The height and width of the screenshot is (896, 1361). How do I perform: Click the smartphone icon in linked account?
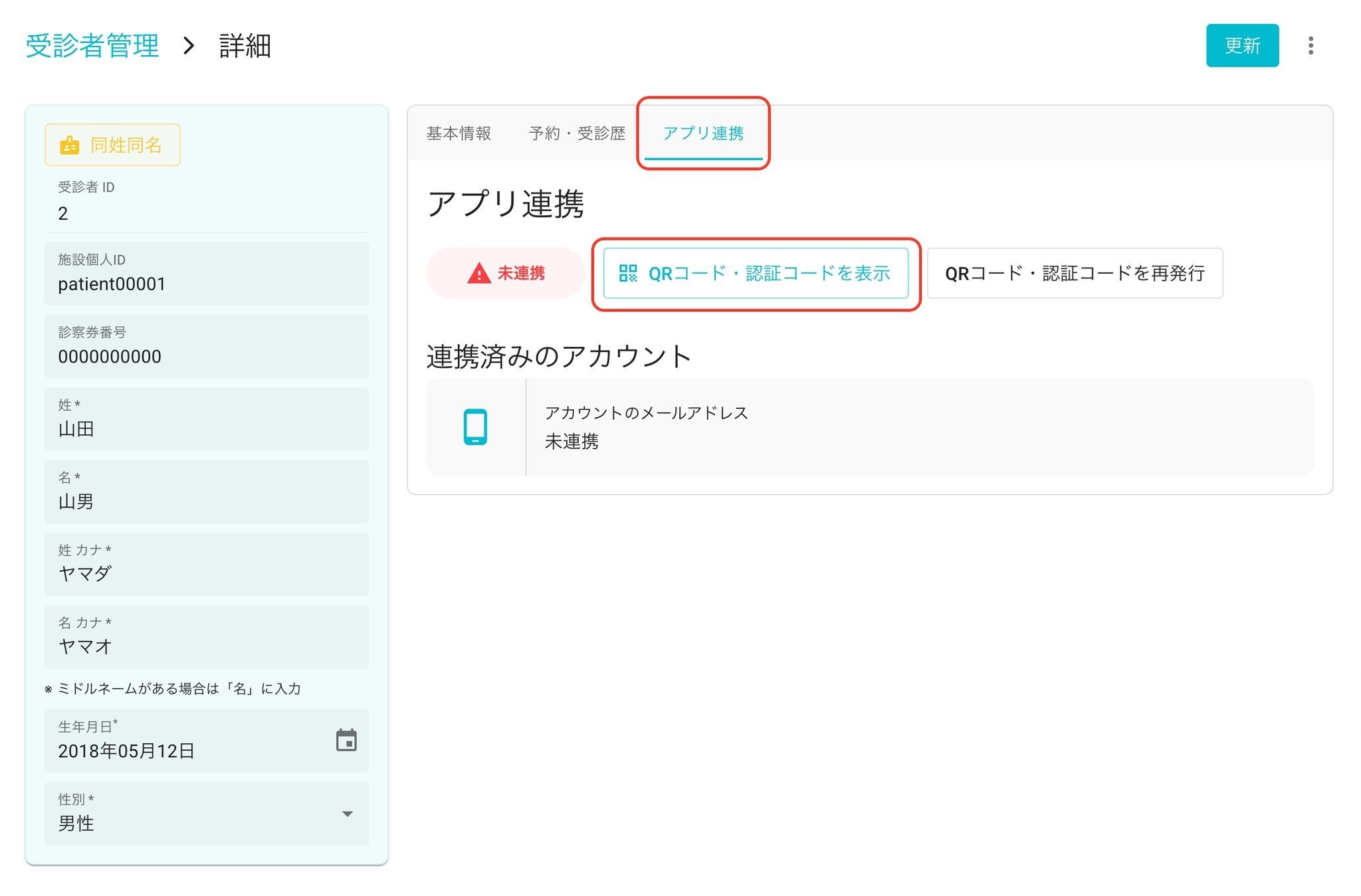point(475,426)
